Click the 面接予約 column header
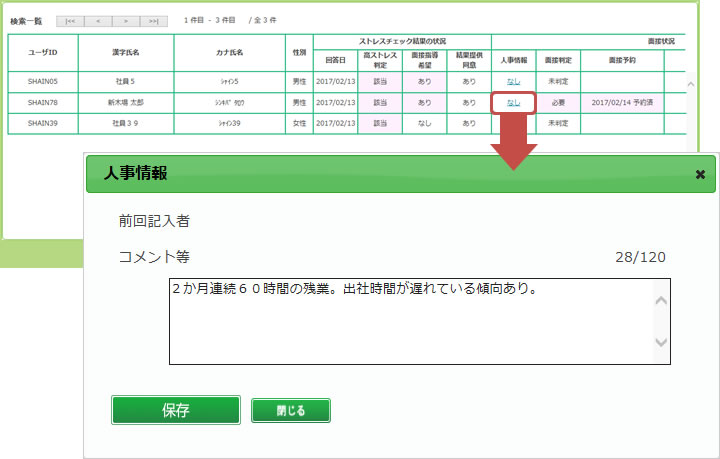The image size is (720, 459). 622,60
